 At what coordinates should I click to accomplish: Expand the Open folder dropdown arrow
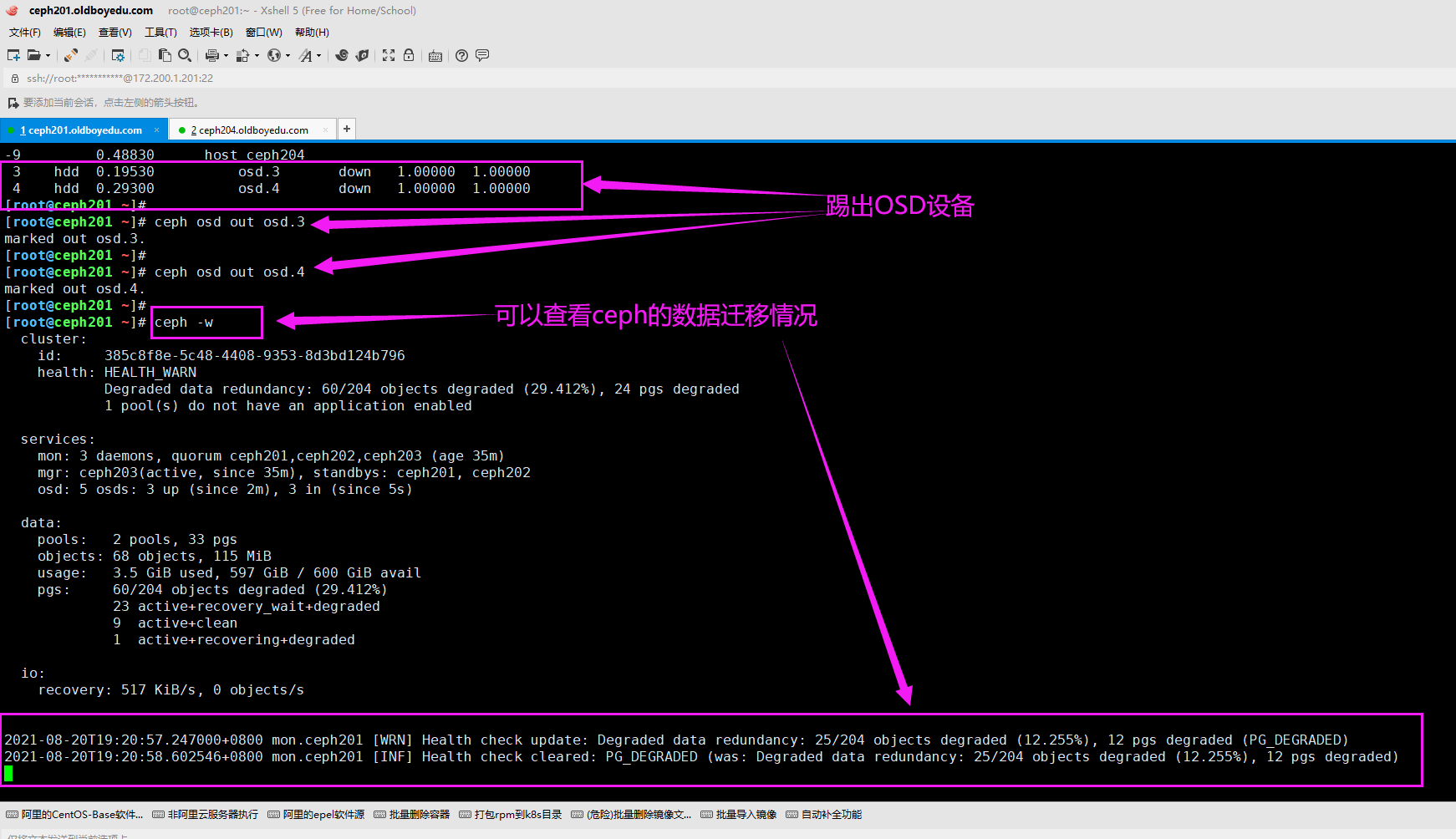pyautogui.click(x=48, y=56)
